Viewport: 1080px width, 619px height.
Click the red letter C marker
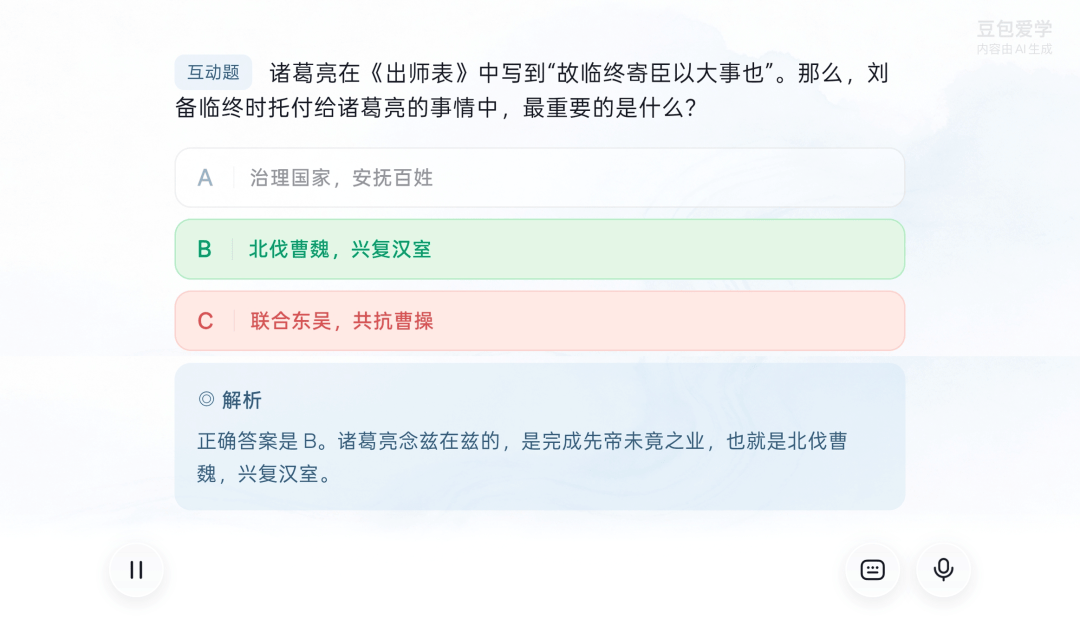point(205,321)
